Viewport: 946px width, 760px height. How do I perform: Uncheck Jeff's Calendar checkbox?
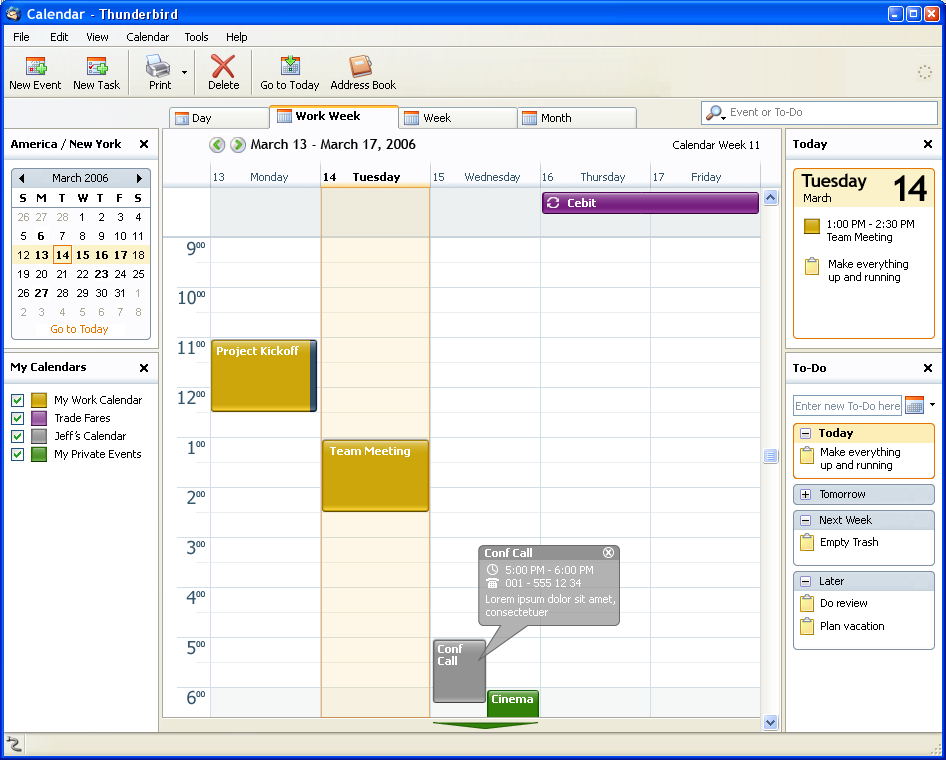tap(17, 436)
